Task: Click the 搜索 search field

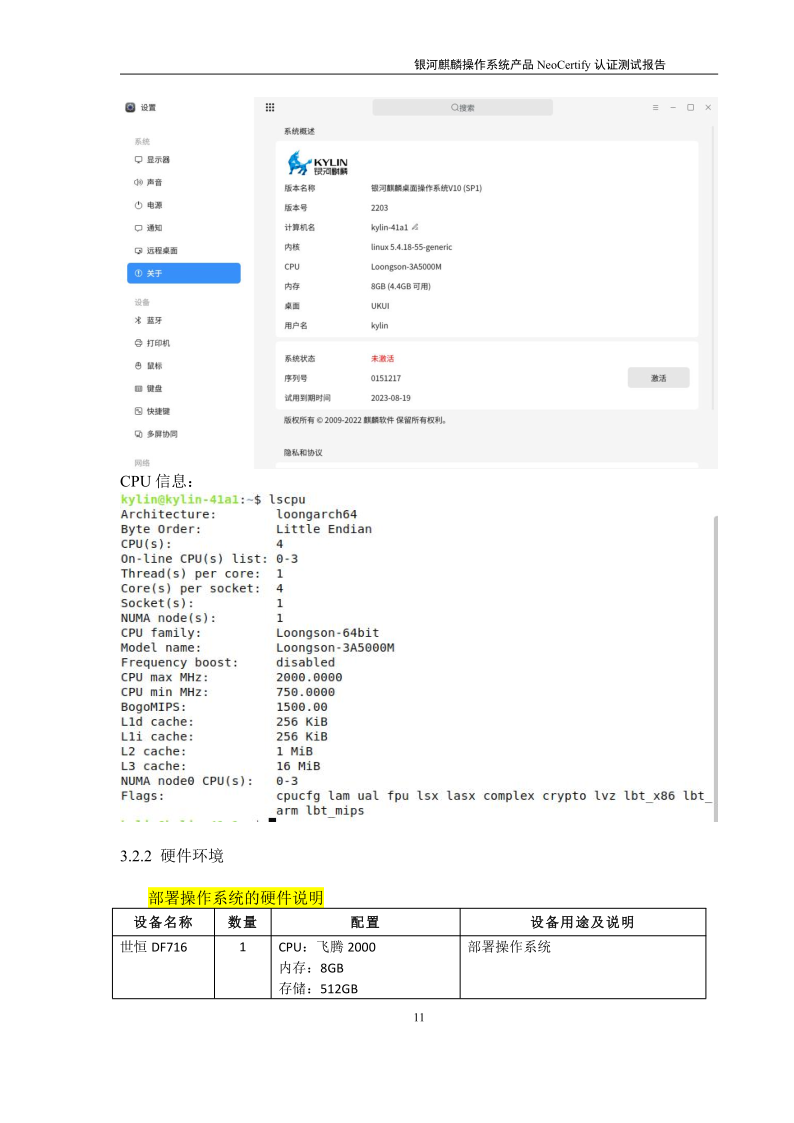Action: 462,107
